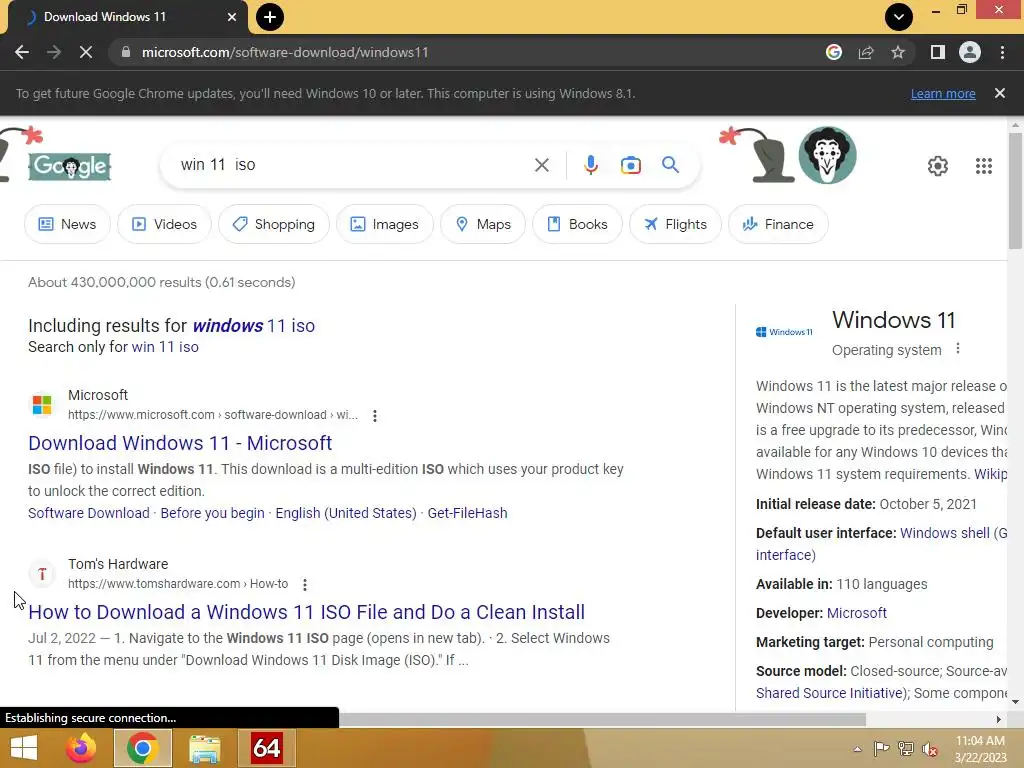Click windows 11 iso corrected query link
Viewport: 1024px width, 768px height.
point(253,325)
